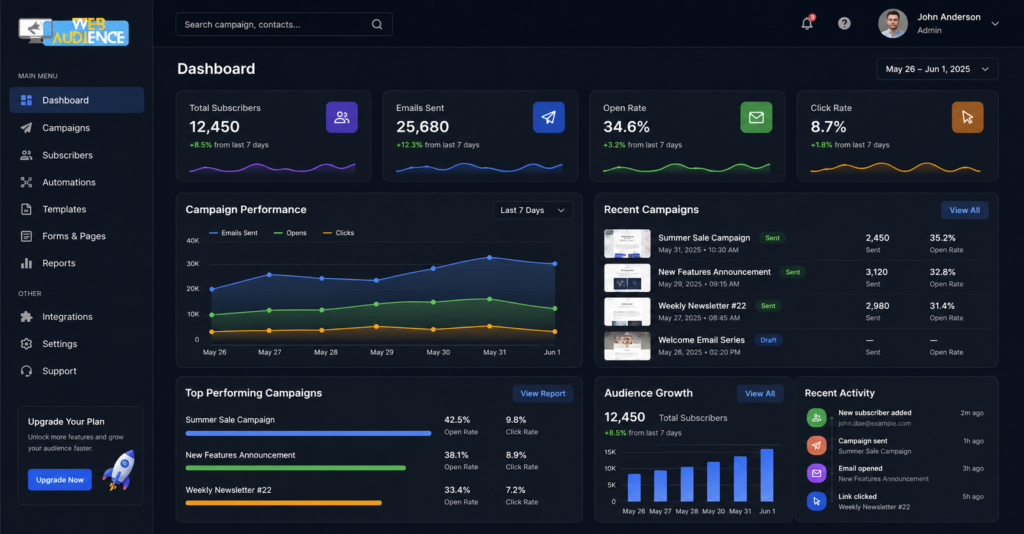Viewport: 1024px width, 534px height.
Task: Click the Draft badge on Welcome Email Series
Action: 769,340
